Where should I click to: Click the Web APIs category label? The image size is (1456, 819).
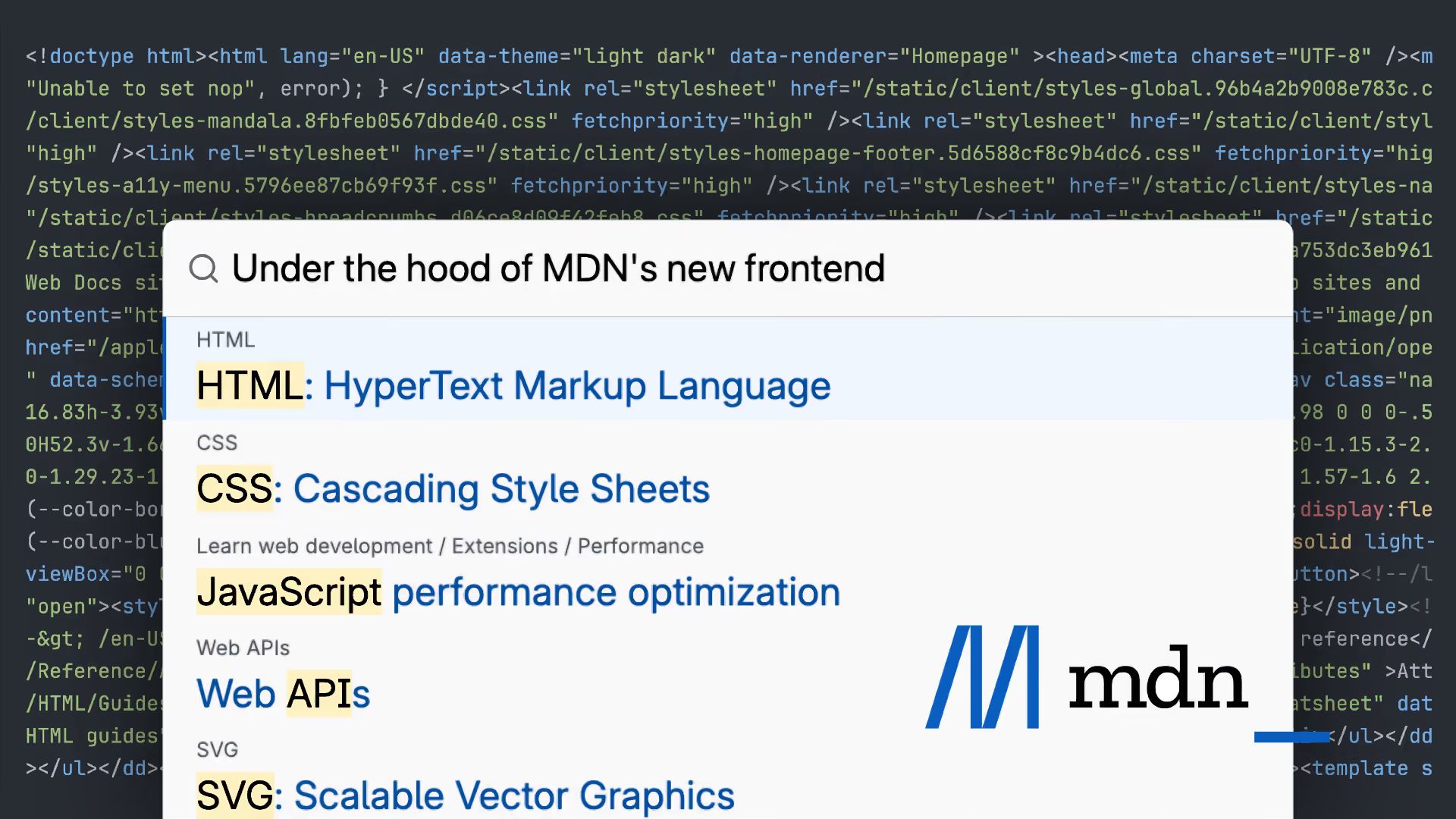243,647
